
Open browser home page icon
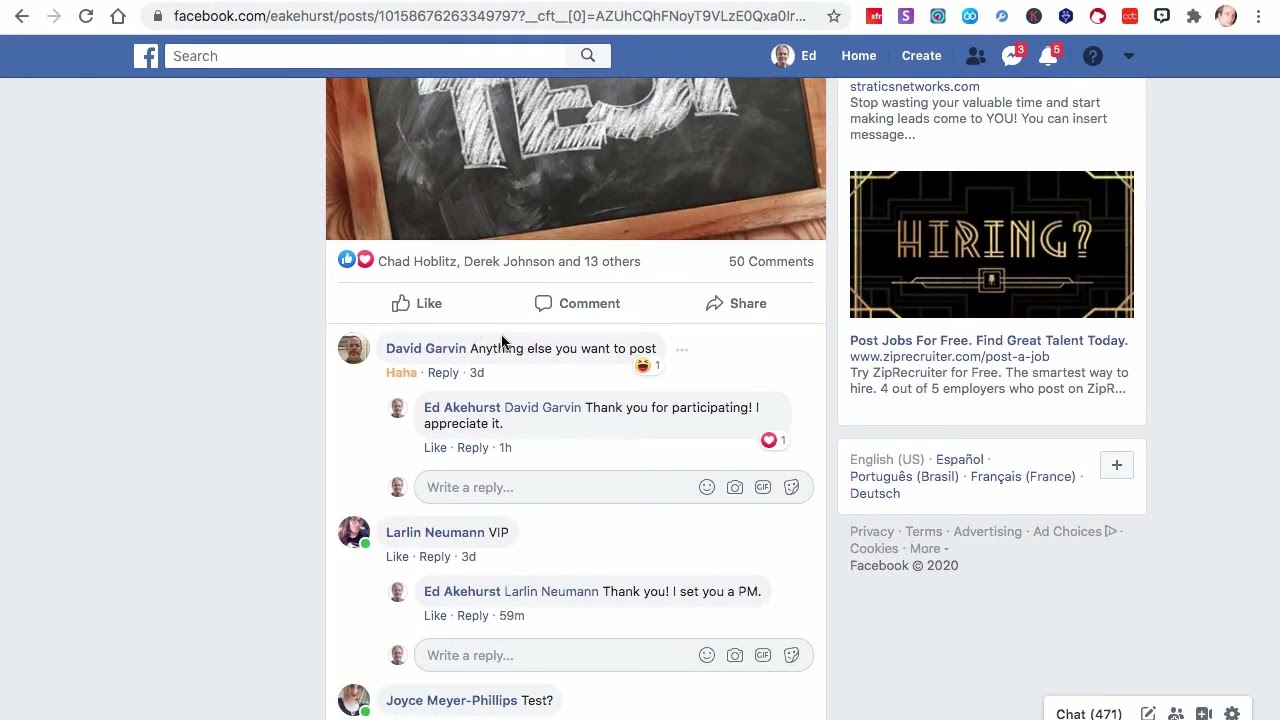point(118,16)
